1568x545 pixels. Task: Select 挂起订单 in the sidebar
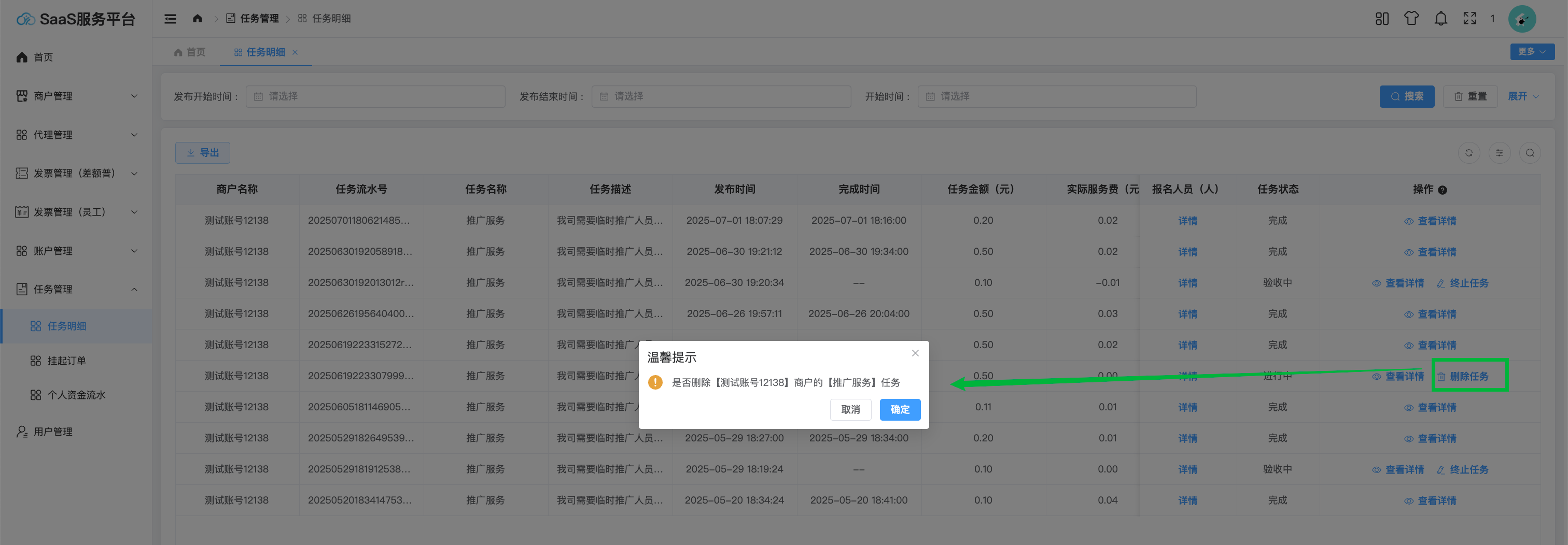coord(67,361)
